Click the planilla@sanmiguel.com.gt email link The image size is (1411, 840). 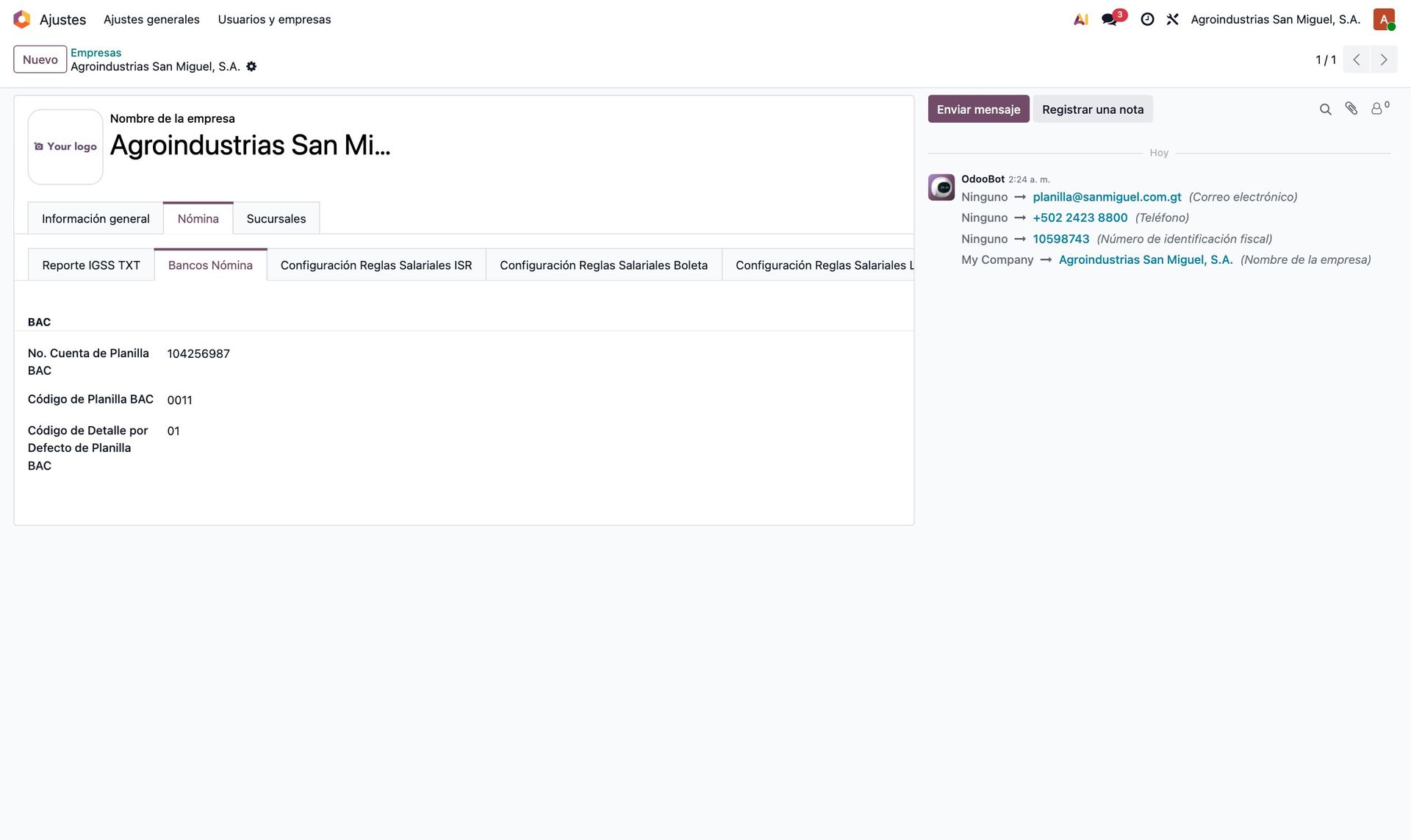point(1107,197)
